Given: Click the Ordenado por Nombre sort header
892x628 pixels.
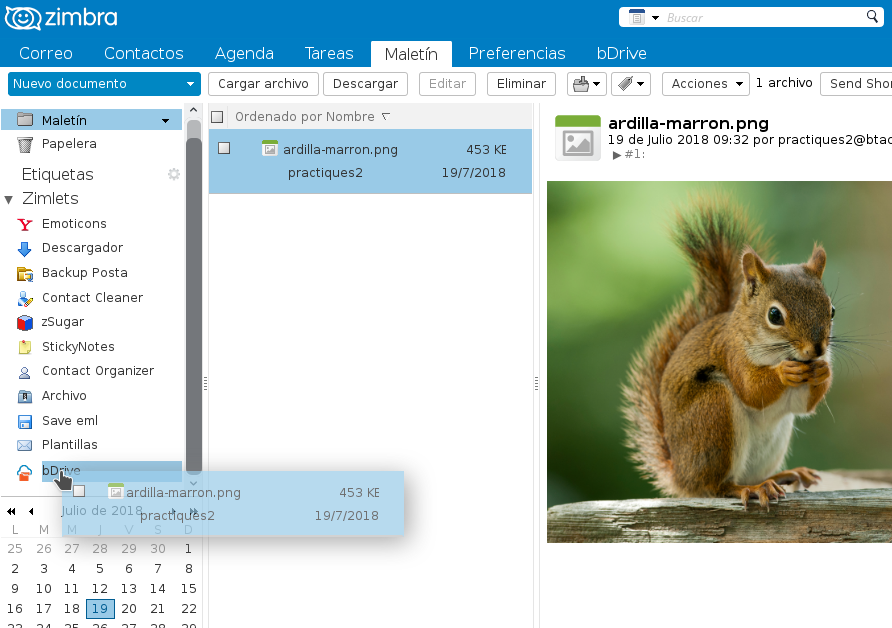Looking at the screenshot, I should pos(312,117).
